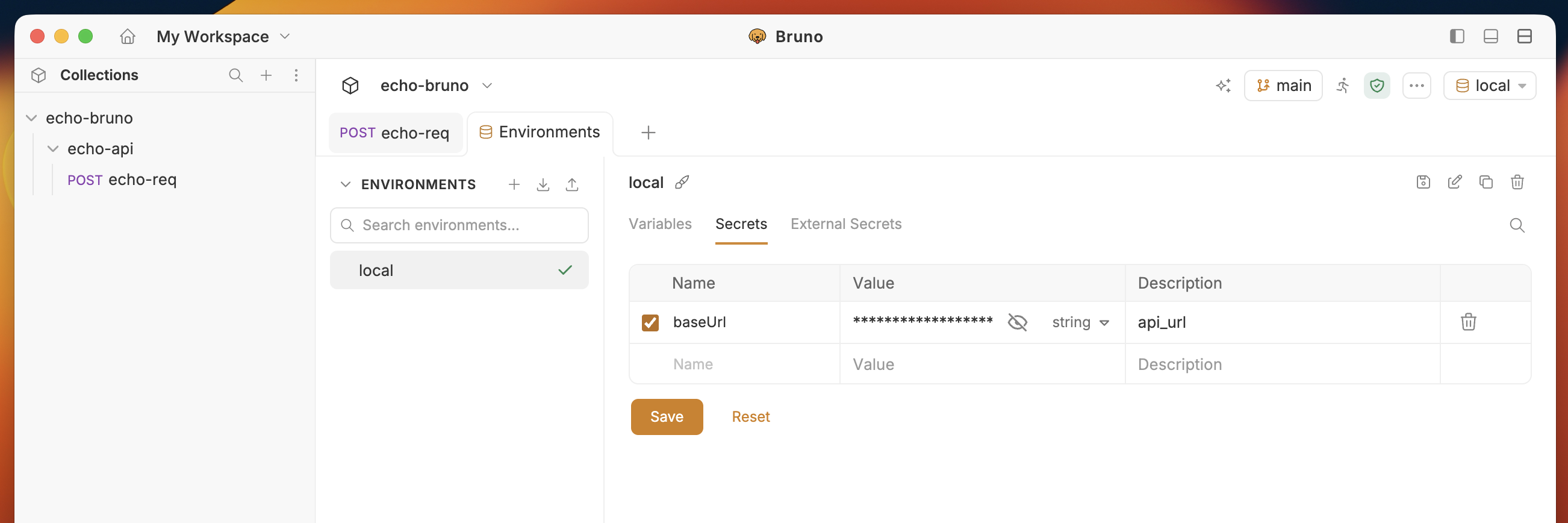
Task: Save environment with floppy disk icon
Action: point(1423,182)
